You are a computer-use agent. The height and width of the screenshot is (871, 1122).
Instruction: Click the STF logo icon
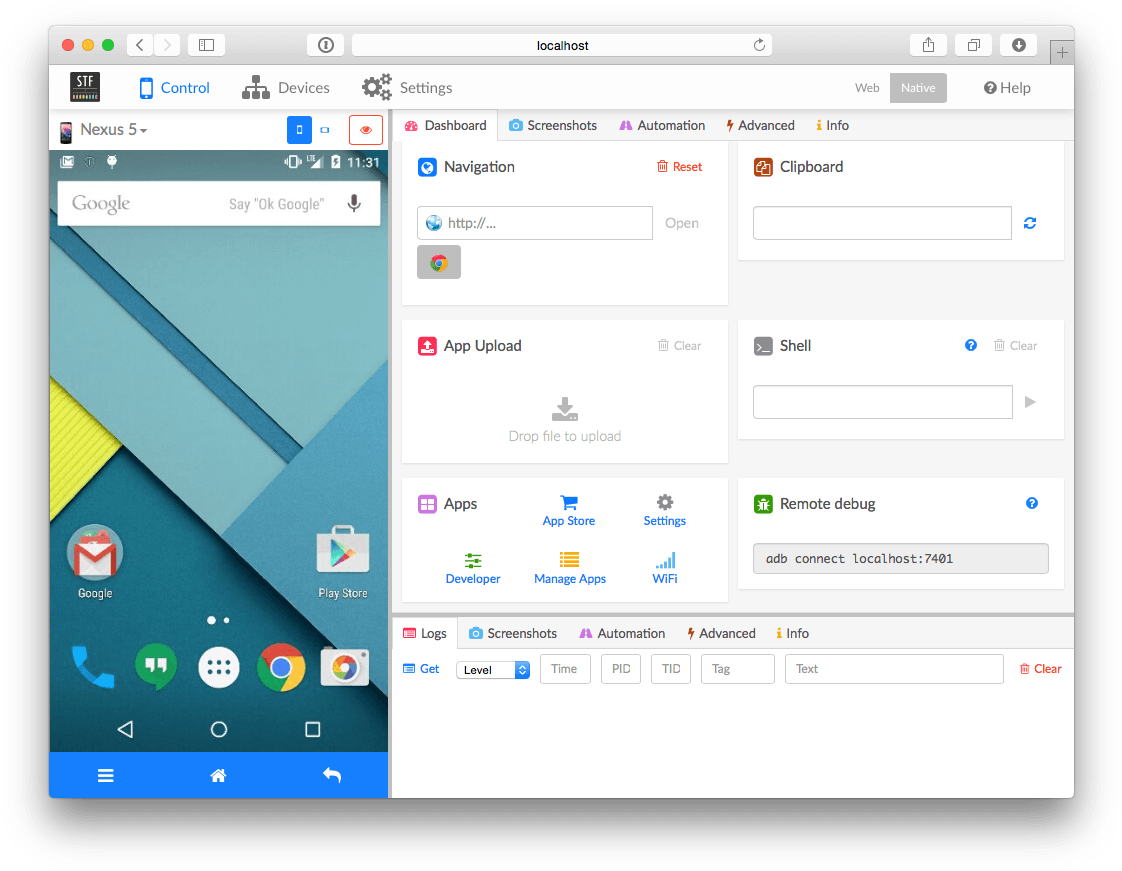84,87
